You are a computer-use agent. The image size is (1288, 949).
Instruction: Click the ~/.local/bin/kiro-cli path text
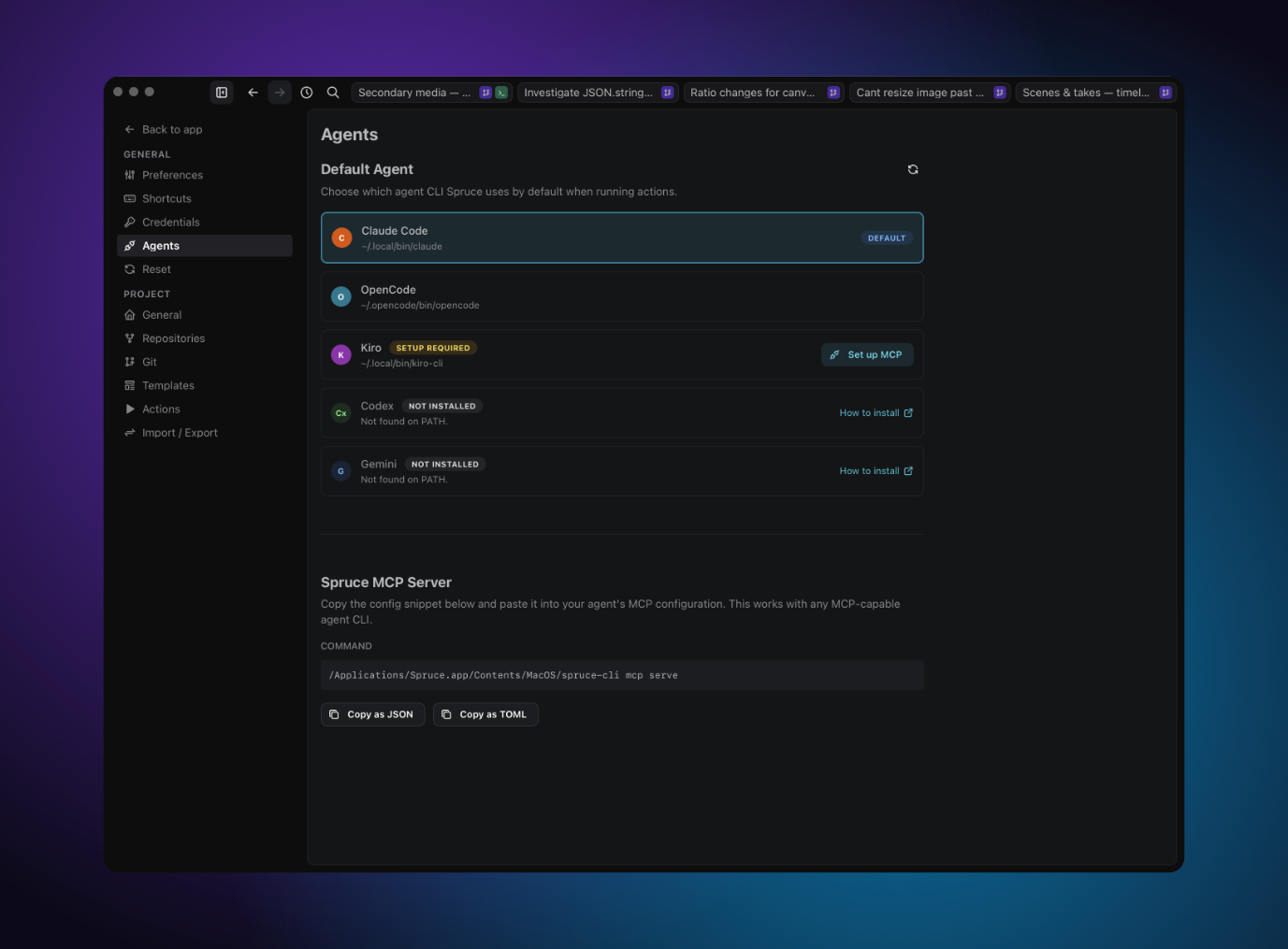tap(402, 364)
